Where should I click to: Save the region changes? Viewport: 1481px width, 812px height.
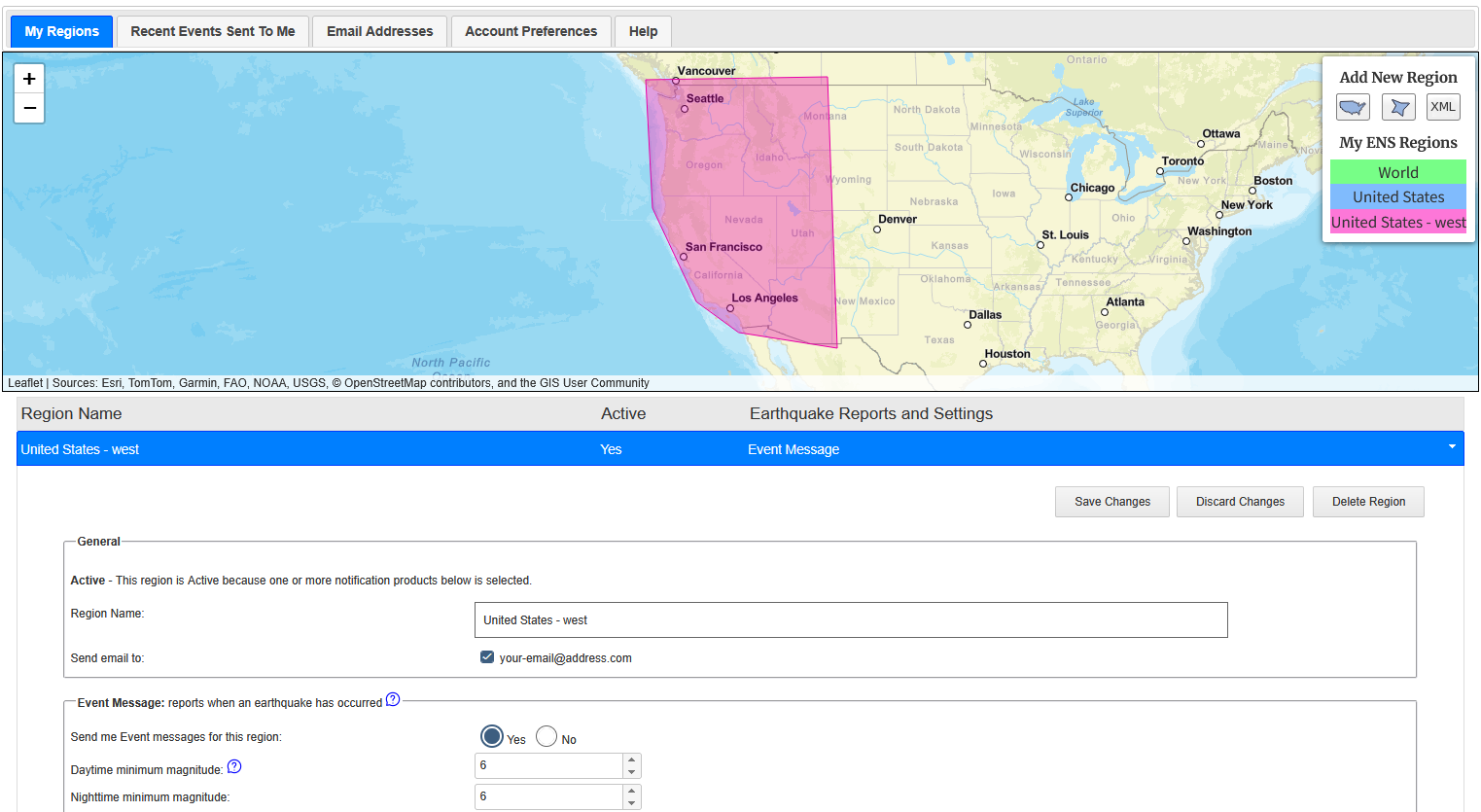(1111, 501)
